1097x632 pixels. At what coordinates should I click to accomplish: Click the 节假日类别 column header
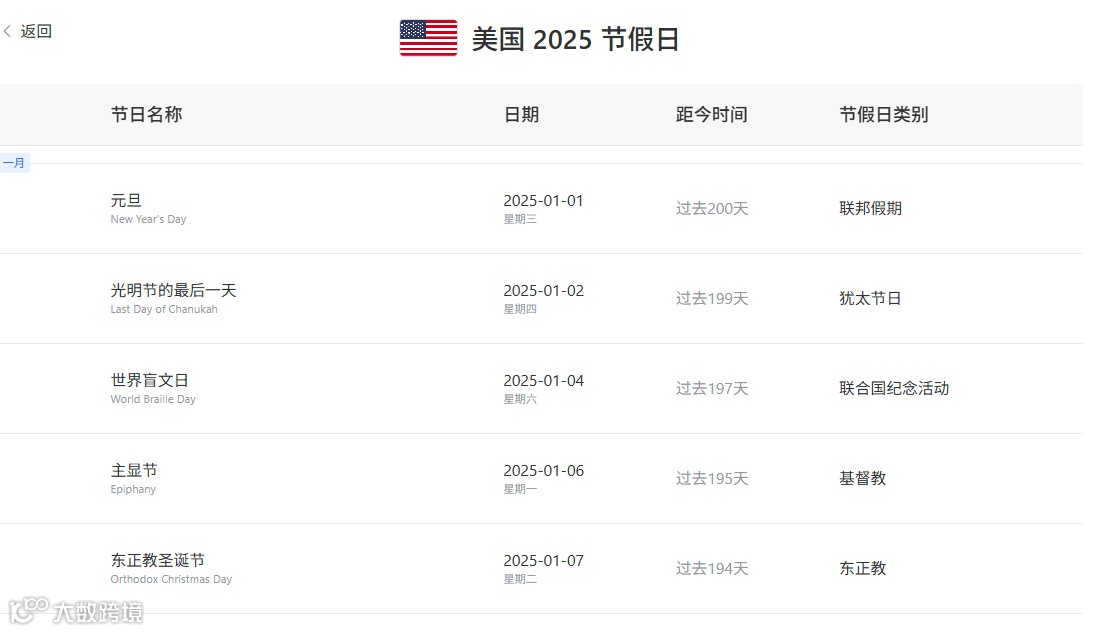click(x=884, y=114)
